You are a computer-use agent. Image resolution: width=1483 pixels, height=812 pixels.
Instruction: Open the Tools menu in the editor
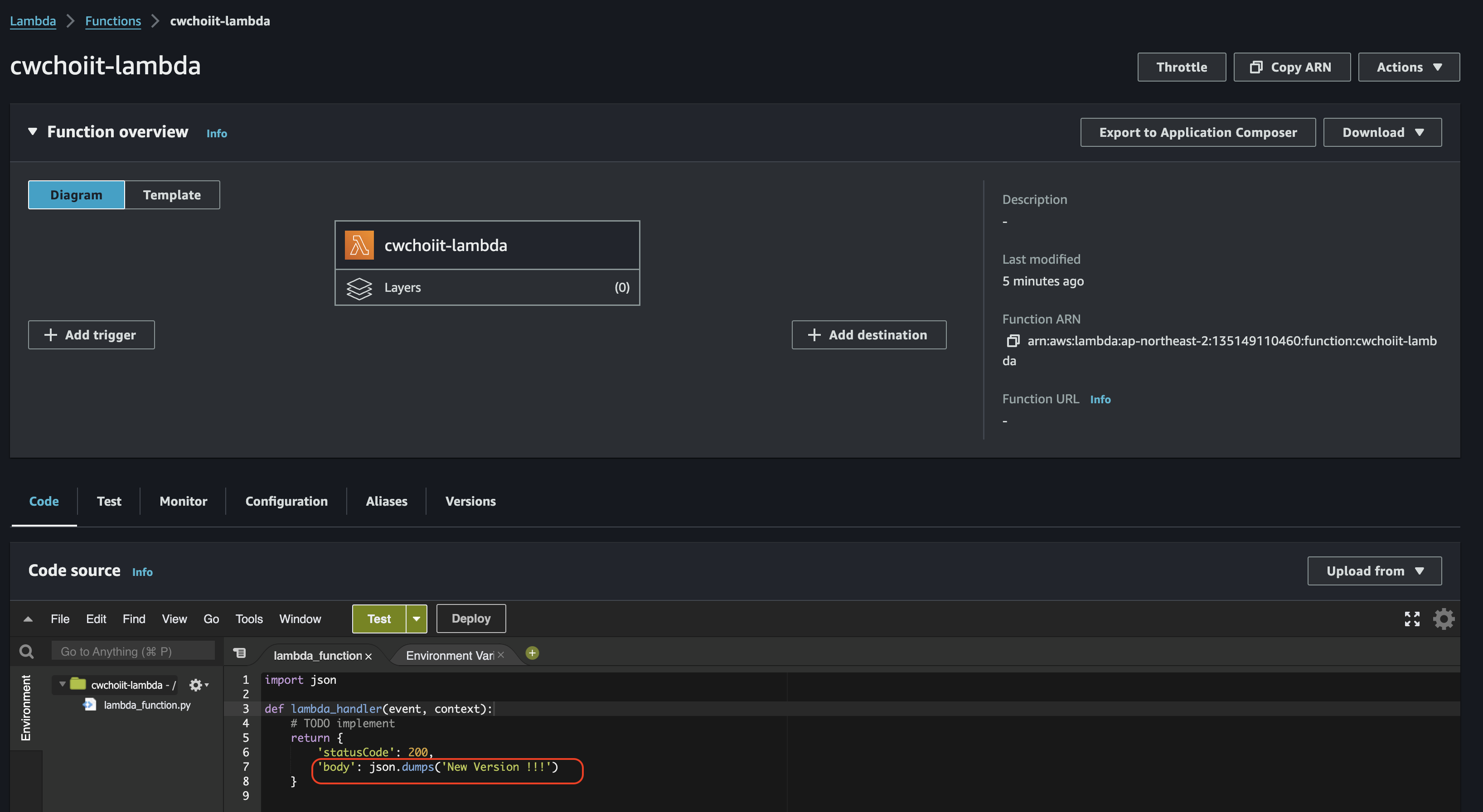coord(249,619)
